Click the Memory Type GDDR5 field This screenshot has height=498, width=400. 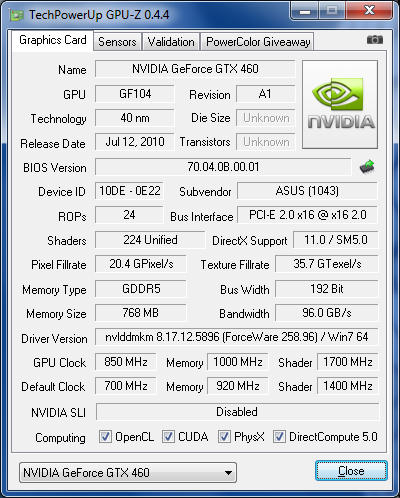(x=141, y=289)
